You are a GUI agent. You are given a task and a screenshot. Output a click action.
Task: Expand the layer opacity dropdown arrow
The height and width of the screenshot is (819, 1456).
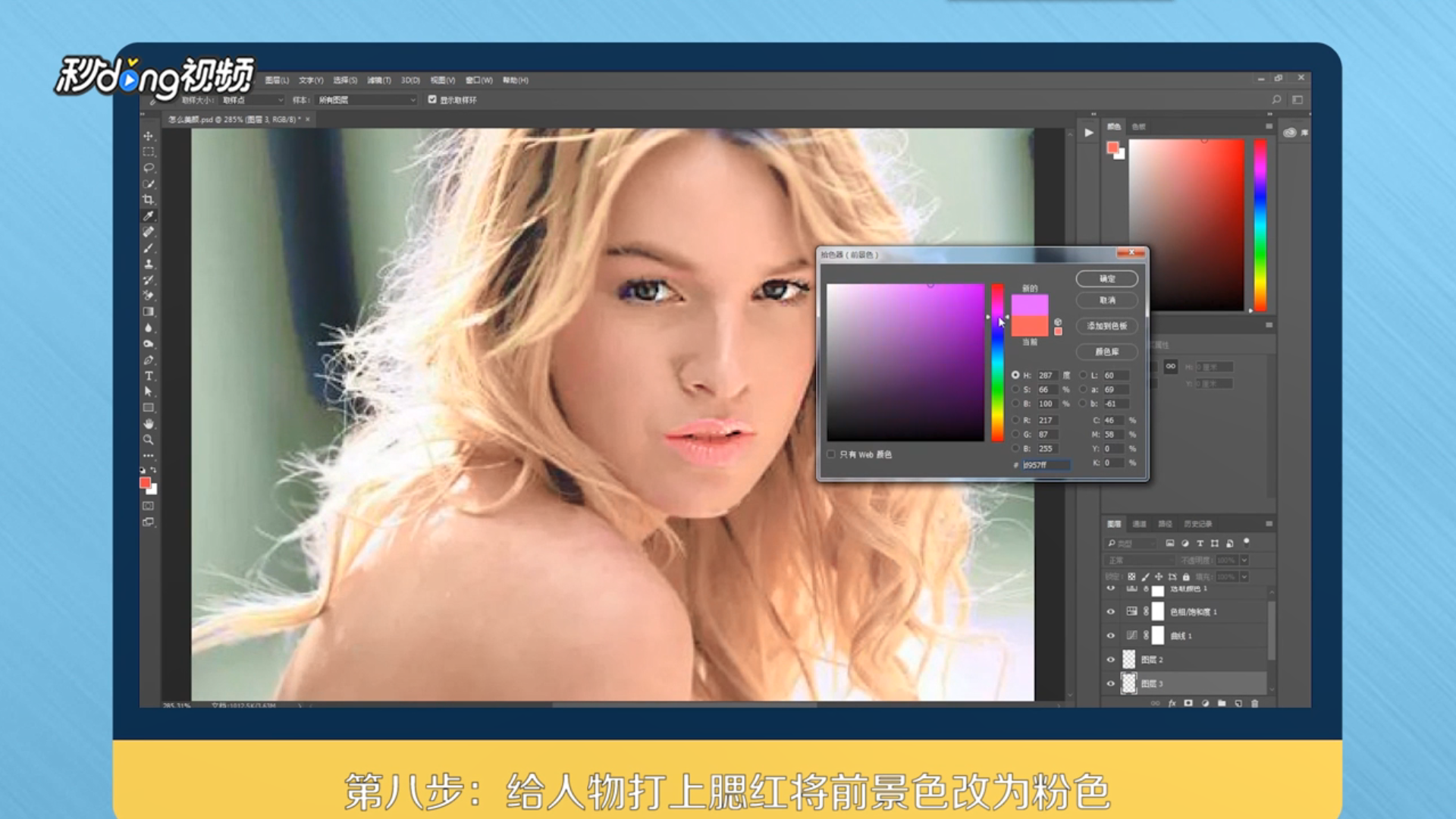pyautogui.click(x=1244, y=560)
